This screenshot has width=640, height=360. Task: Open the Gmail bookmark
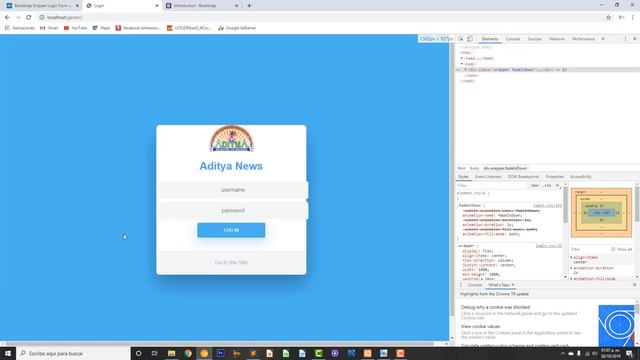click(49, 28)
